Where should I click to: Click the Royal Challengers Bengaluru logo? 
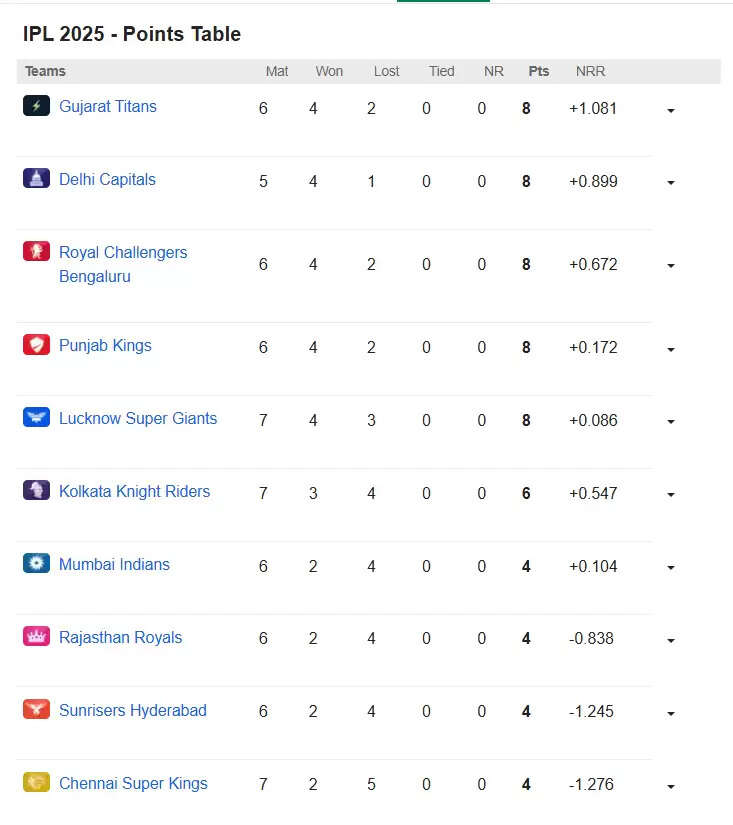coord(36,251)
